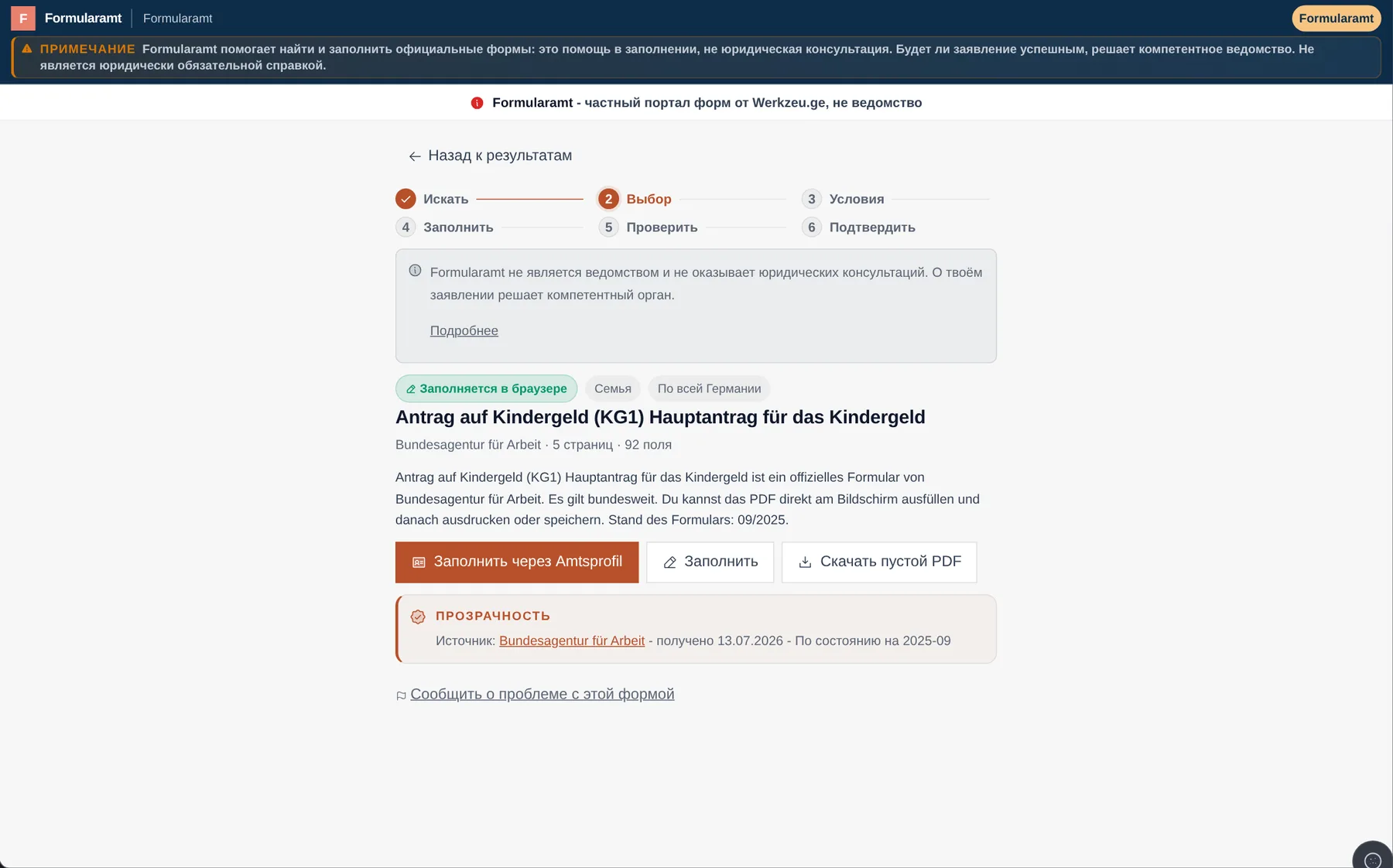Click the outlined Заполнить button
1393x868 pixels.
click(710, 562)
